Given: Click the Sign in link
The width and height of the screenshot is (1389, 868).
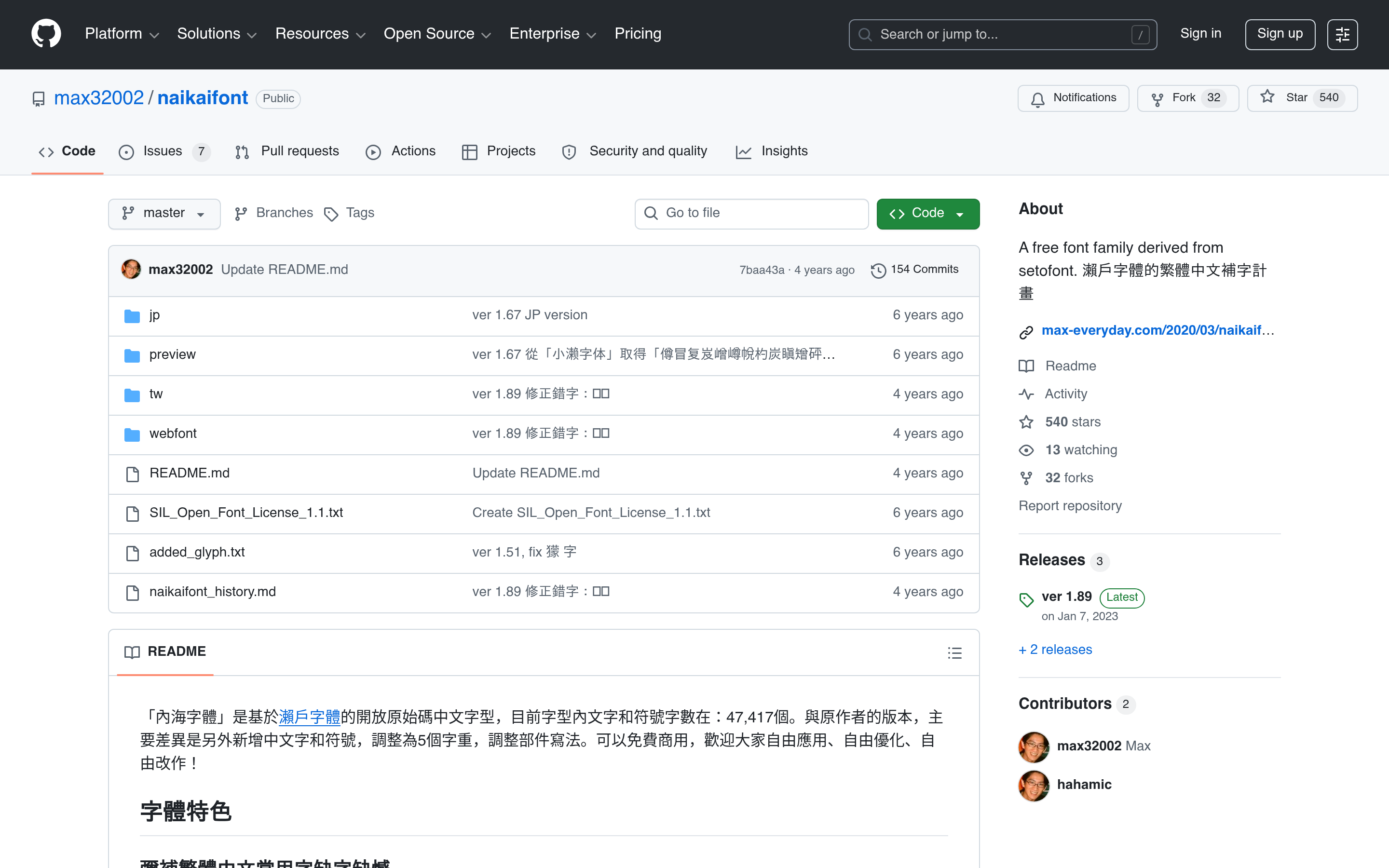Looking at the screenshot, I should tap(1200, 34).
